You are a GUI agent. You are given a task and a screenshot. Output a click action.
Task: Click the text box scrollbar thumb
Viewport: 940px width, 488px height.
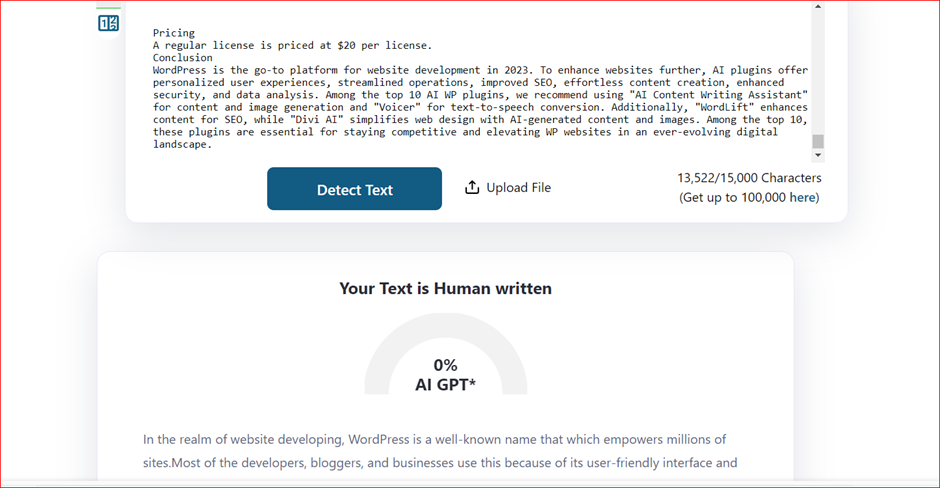tap(818, 141)
